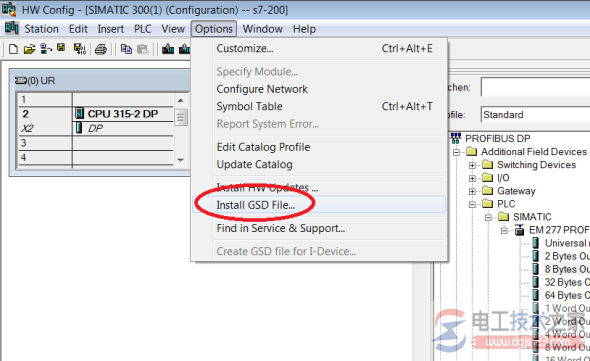This screenshot has height=361, width=590.
Task: Open the Help menu
Action: tap(304, 29)
